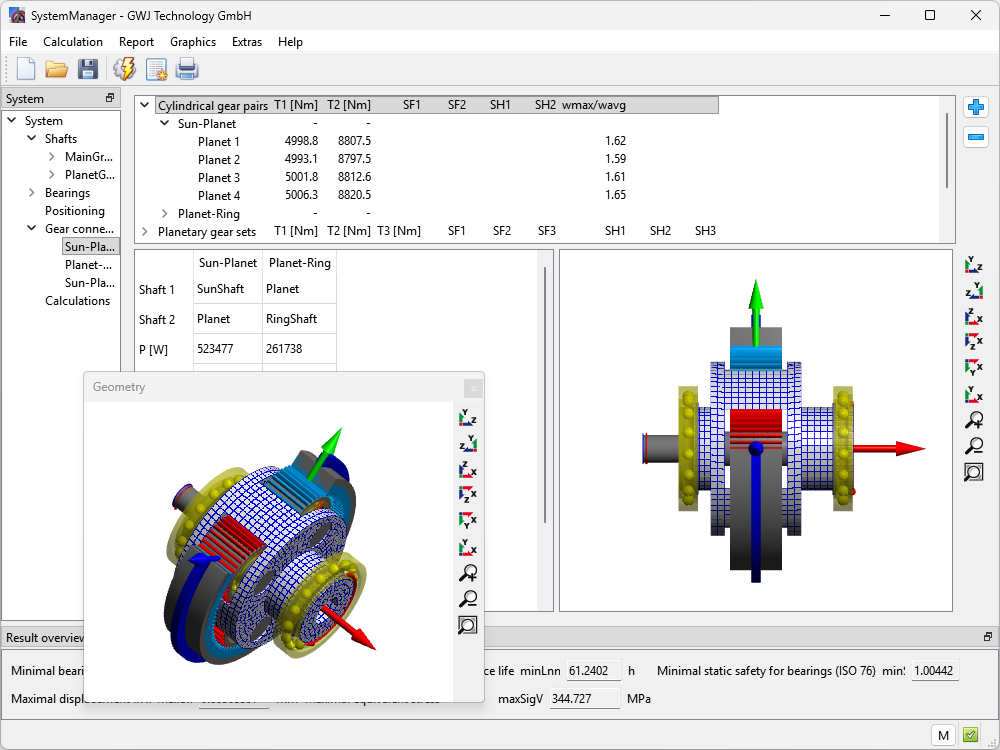Viewport: 1000px width, 750px height.
Task: Expand the Planetary gear sets row
Action: point(145,232)
